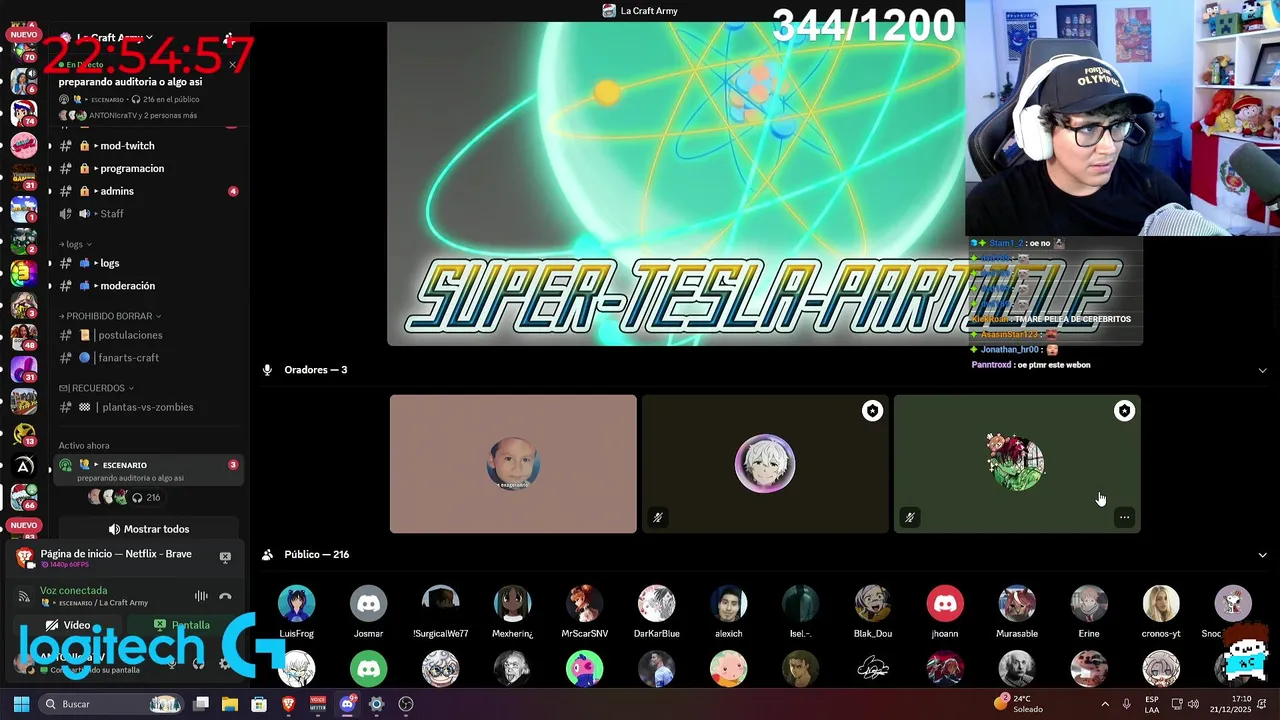Image resolution: width=1280 pixels, height=720 pixels.
Task: Click Mostrar todos button
Action: (148, 529)
